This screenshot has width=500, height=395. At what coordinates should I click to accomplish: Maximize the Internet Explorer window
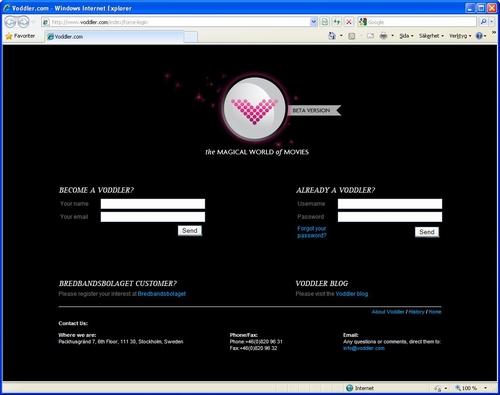481,8
